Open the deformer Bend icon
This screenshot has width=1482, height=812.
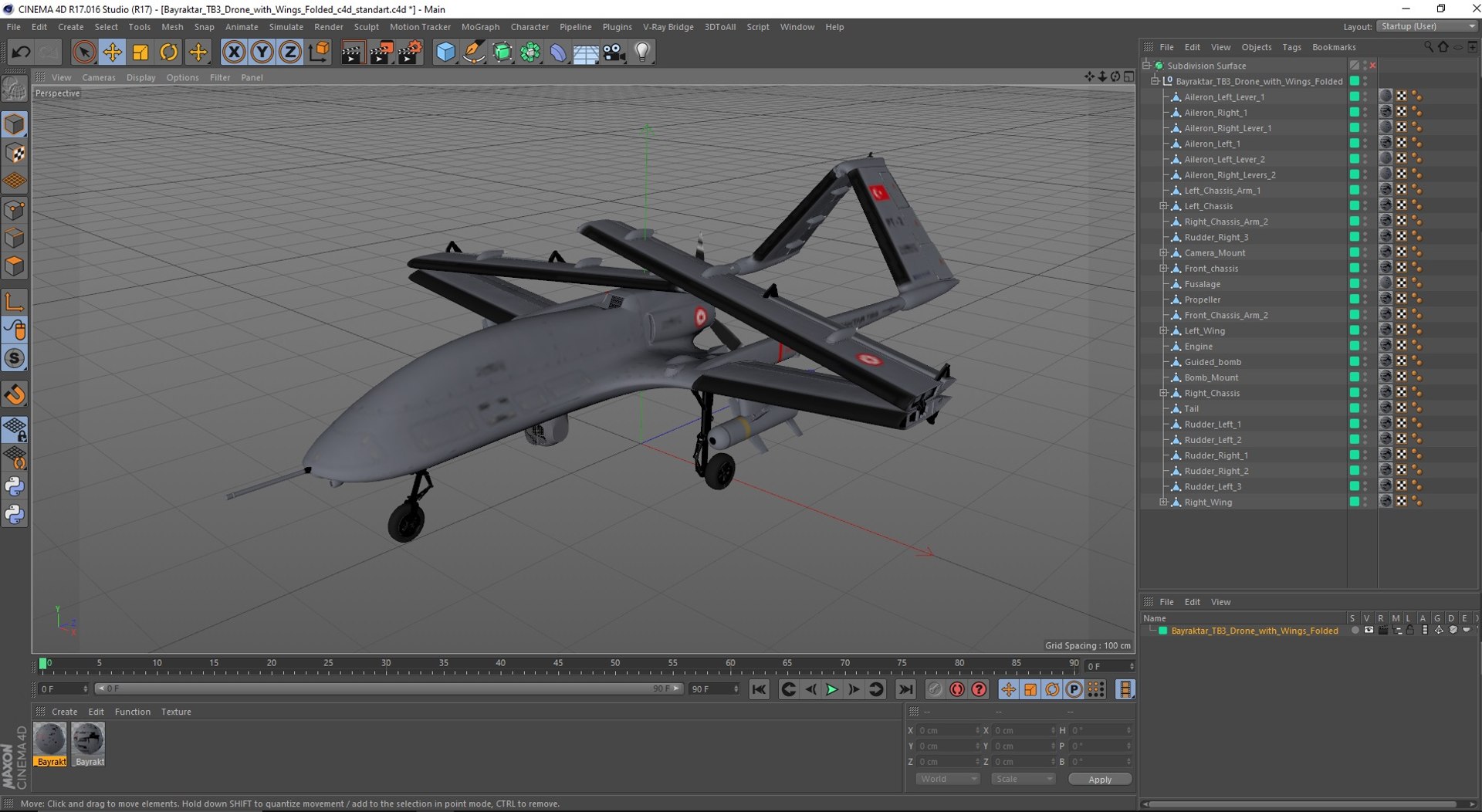point(557,52)
